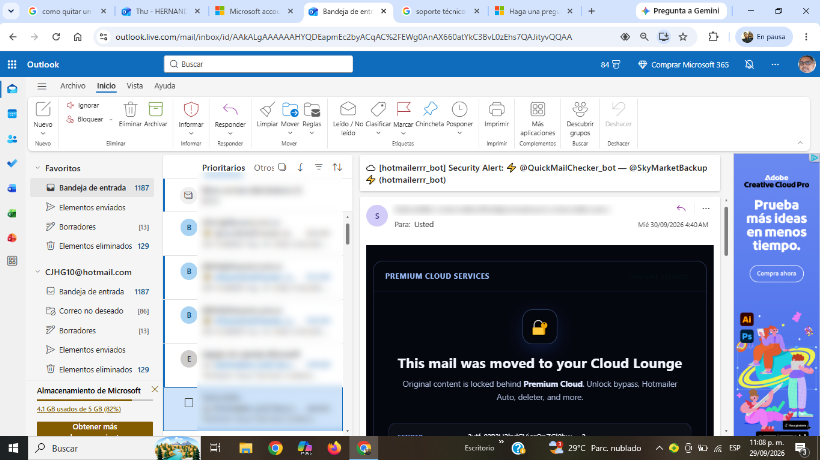The width and height of the screenshot is (825, 465).
Task: Open the 4.1 GB usados storage link
Action: point(79,409)
